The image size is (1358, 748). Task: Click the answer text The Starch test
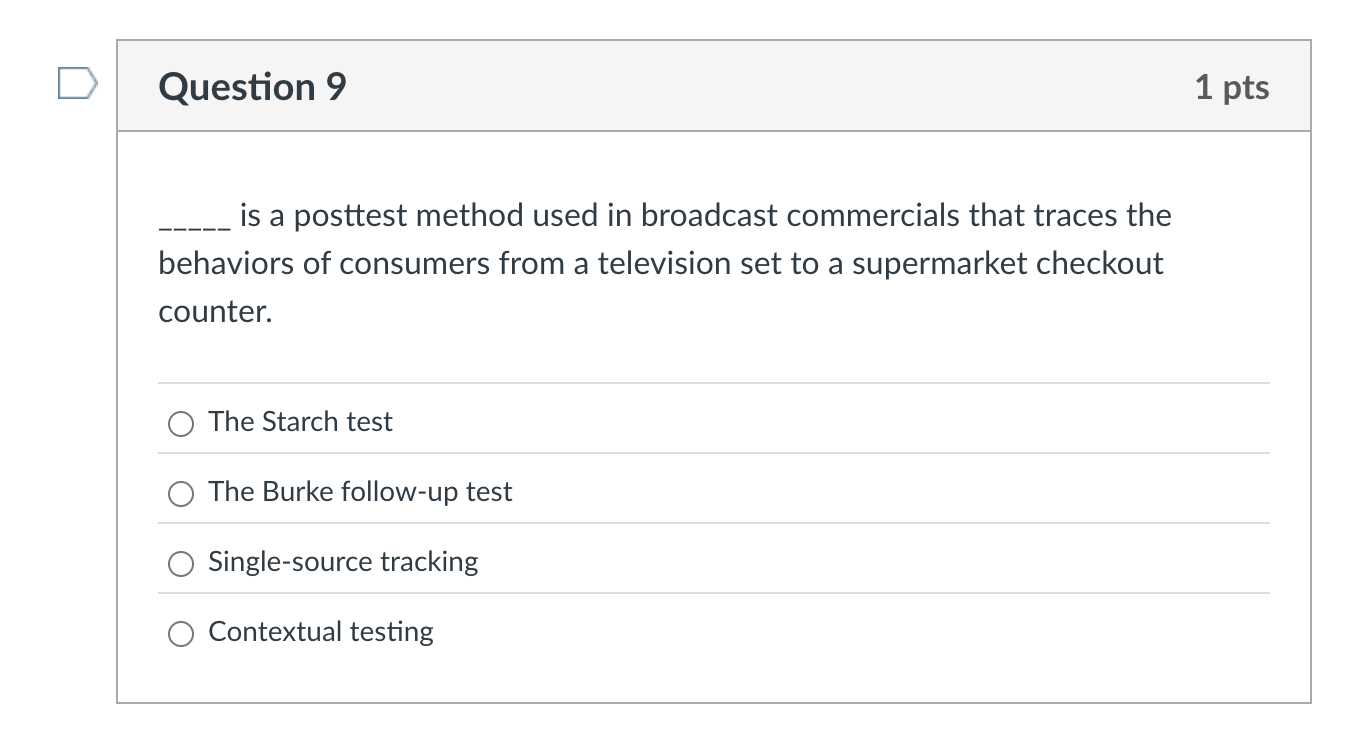[300, 422]
